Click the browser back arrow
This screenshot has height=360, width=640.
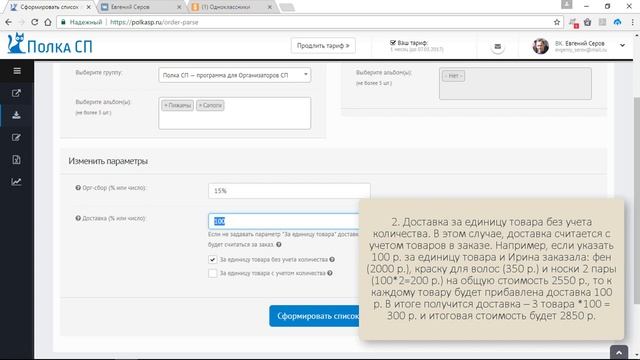(9, 22)
